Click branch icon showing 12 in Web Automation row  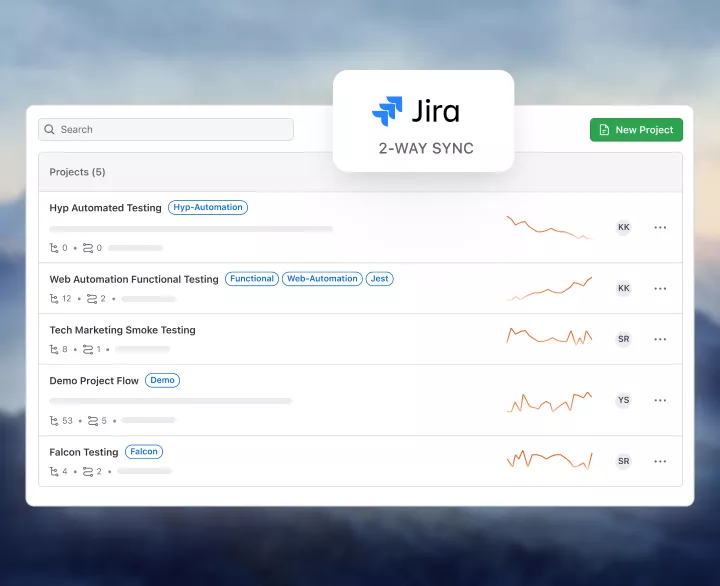point(54,299)
